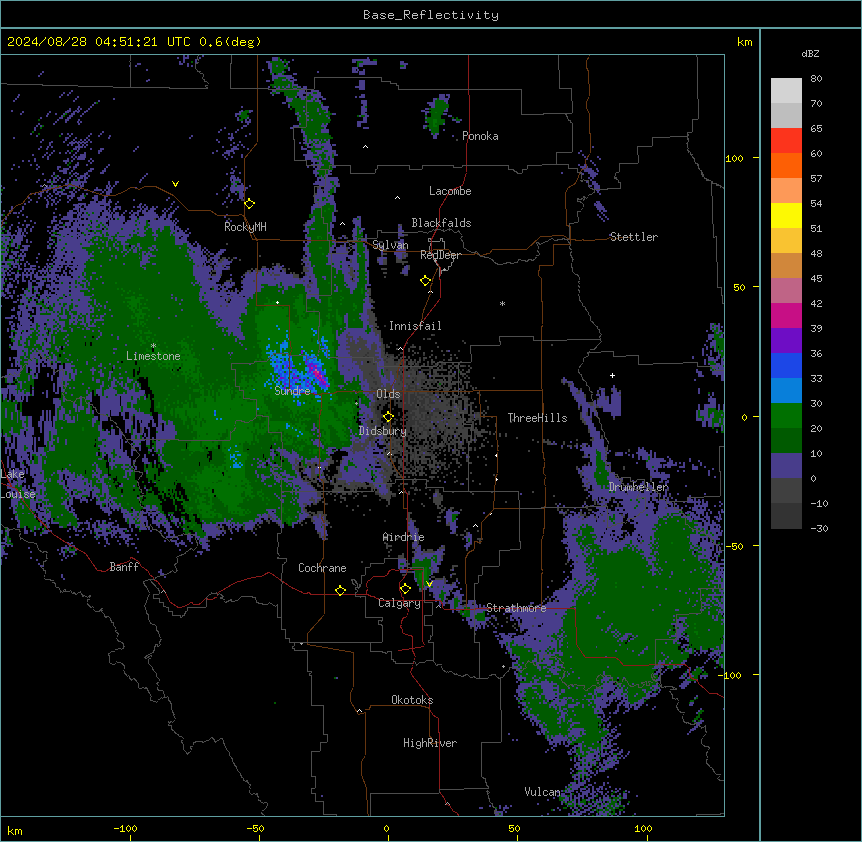Click the Banff label
This screenshot has height=842, width=862.
point(124,567)
